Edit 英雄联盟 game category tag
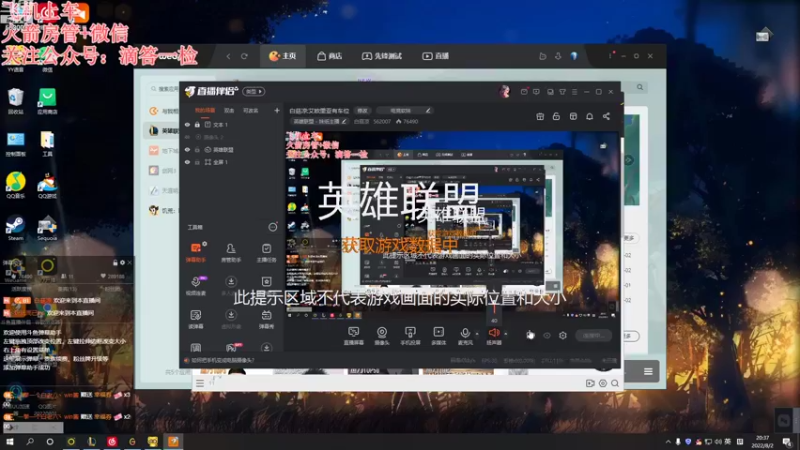Screen dimensions: 800x450 319,121
